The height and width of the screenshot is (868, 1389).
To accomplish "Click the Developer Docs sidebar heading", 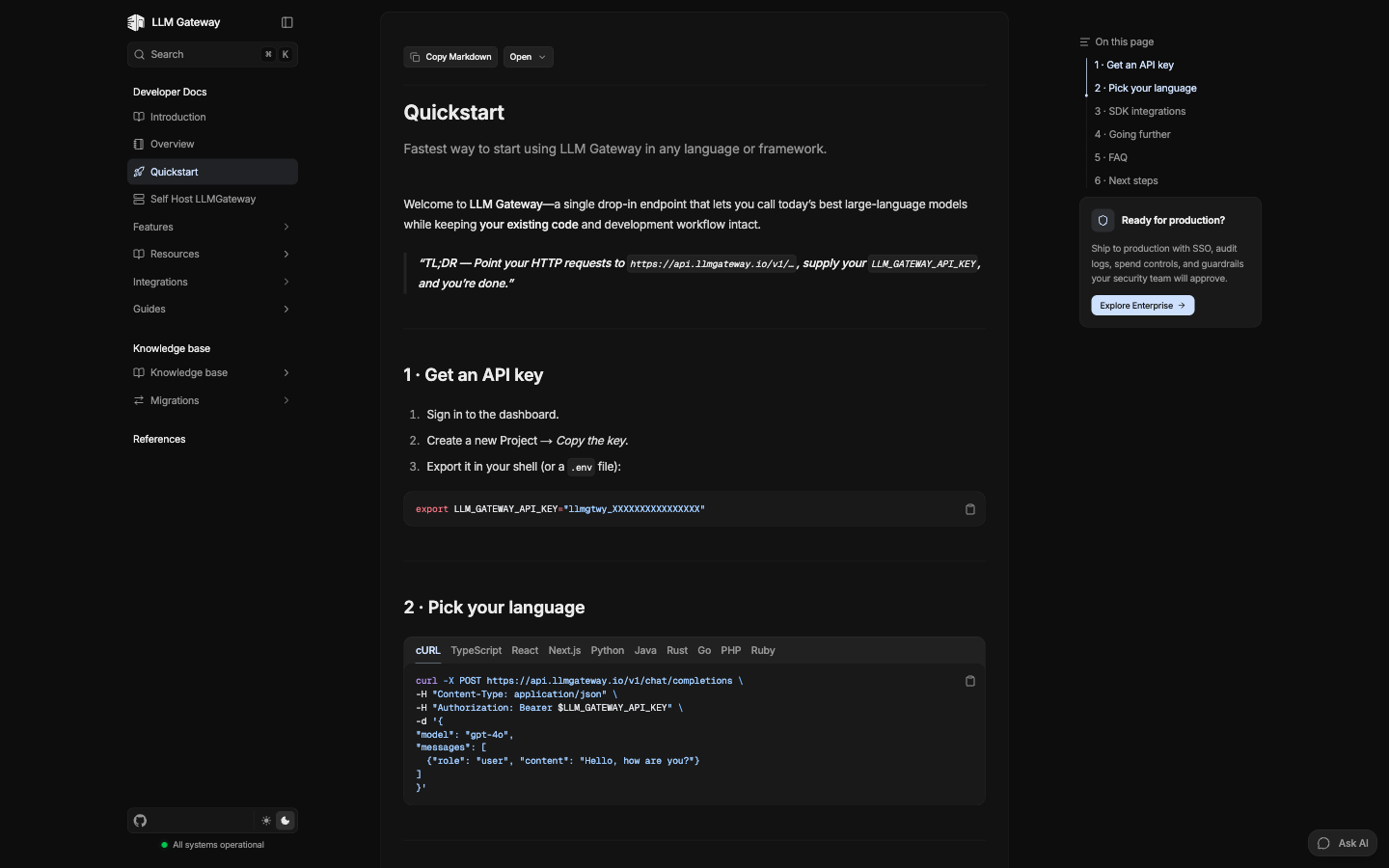I will tap(170, 93).
